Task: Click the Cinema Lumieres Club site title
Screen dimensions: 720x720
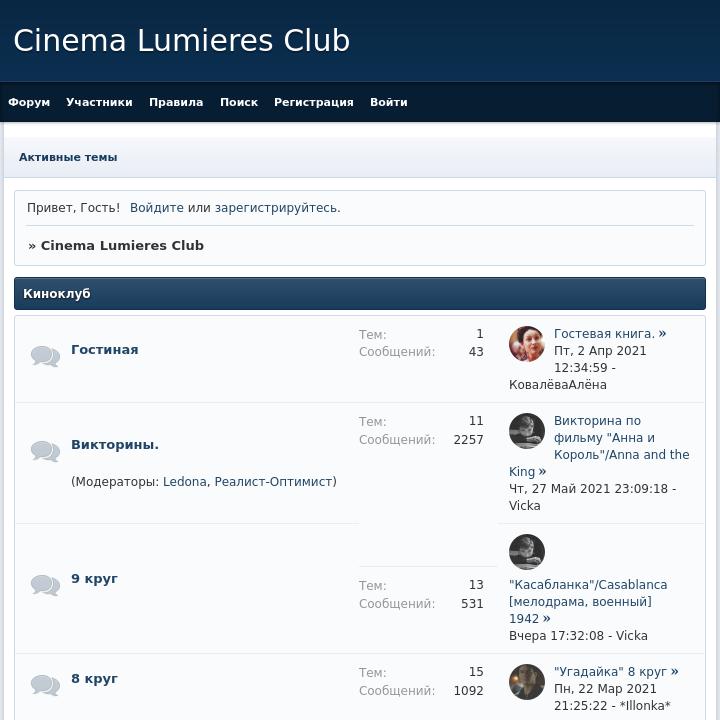Action: click(x=181, y=40)
